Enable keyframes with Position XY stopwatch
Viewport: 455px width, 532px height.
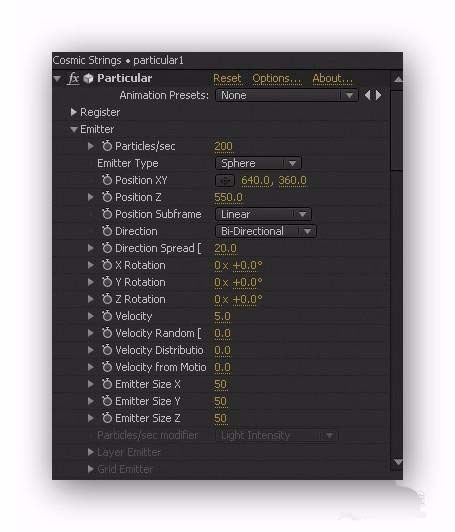[x=107, y=180]
